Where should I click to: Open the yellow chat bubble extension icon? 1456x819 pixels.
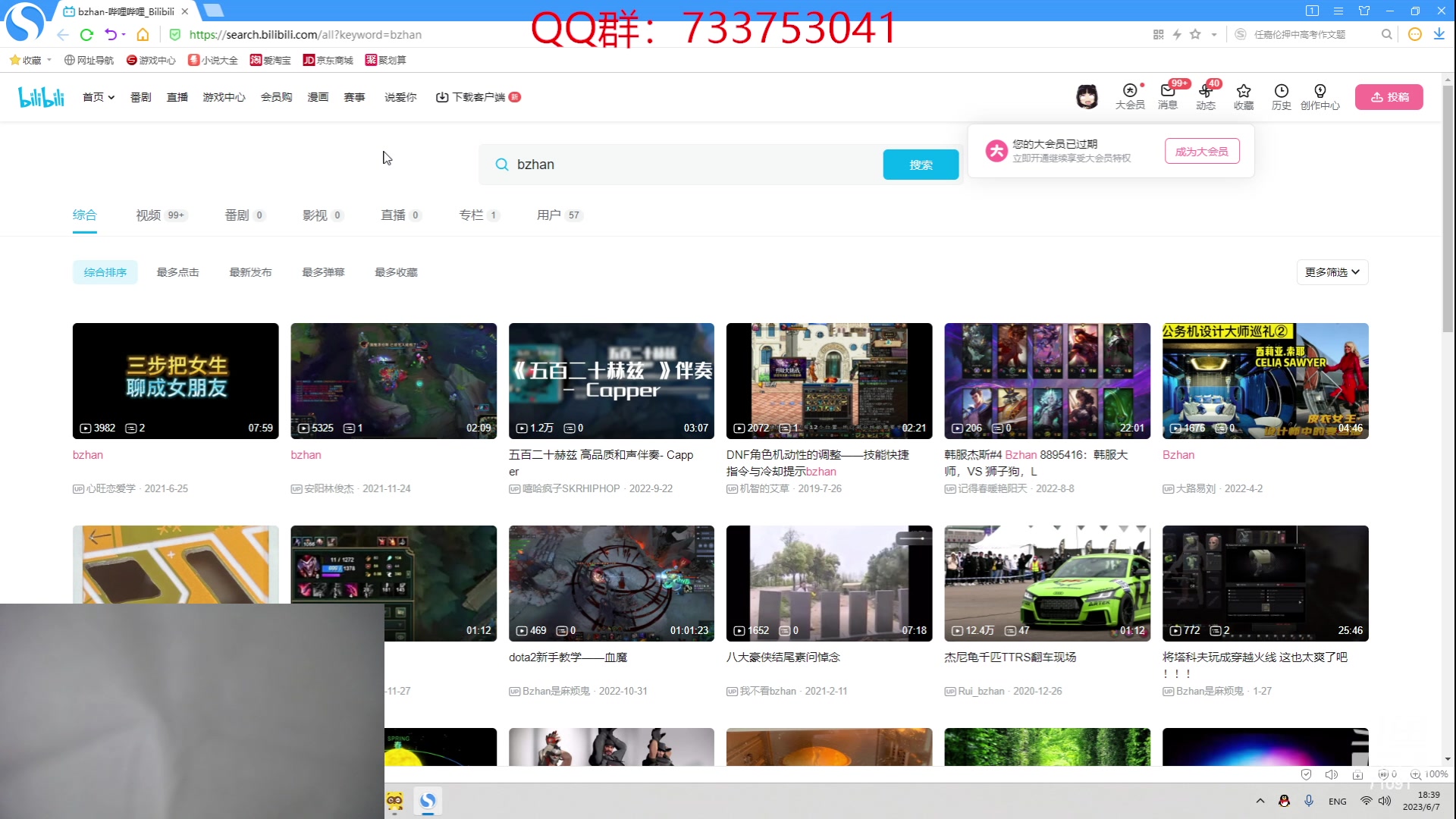coord(1414,35)
